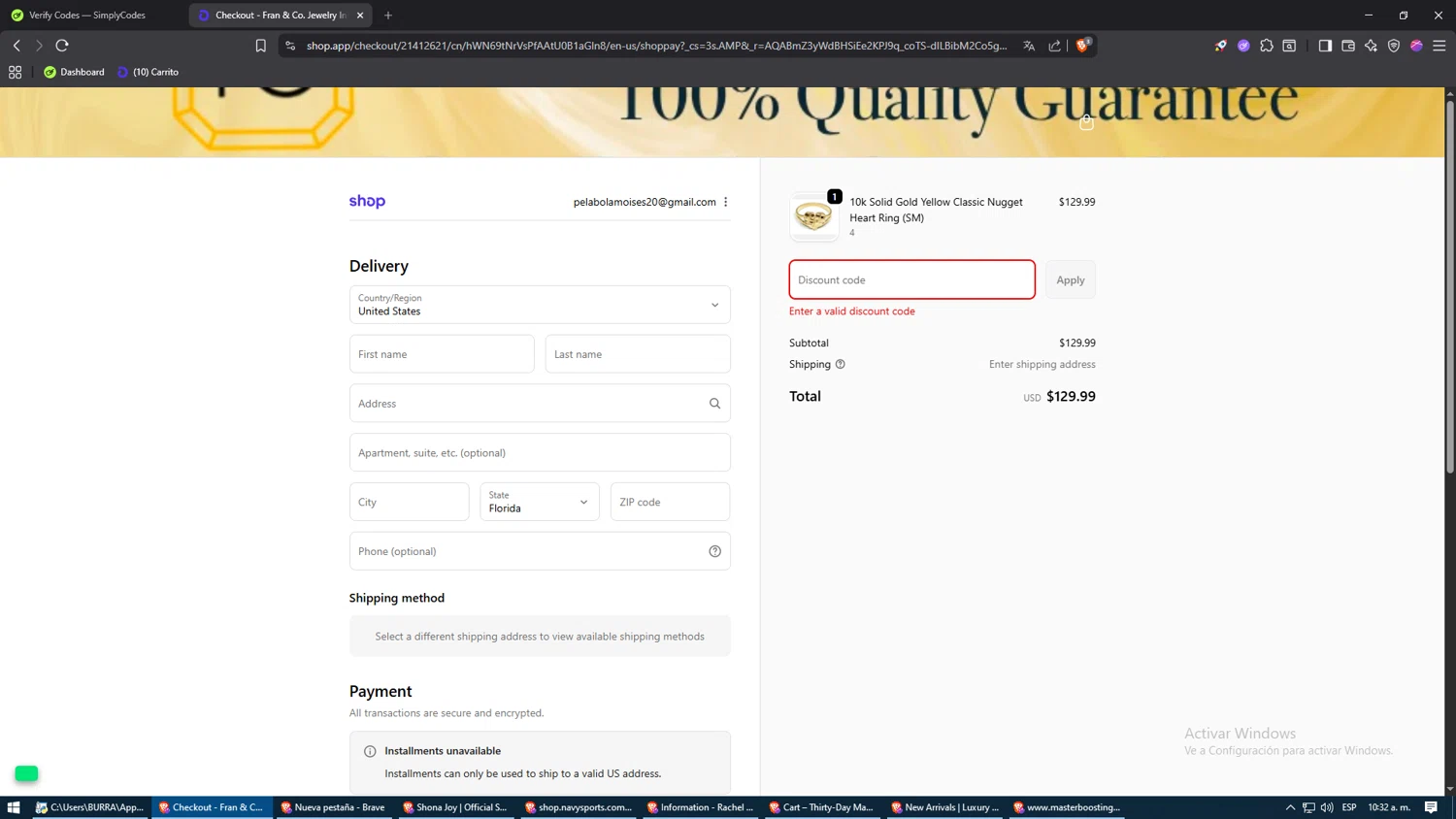Switch to Shona Joy taskbar window
The image size is (1456, 819).
tap(455, 807)
